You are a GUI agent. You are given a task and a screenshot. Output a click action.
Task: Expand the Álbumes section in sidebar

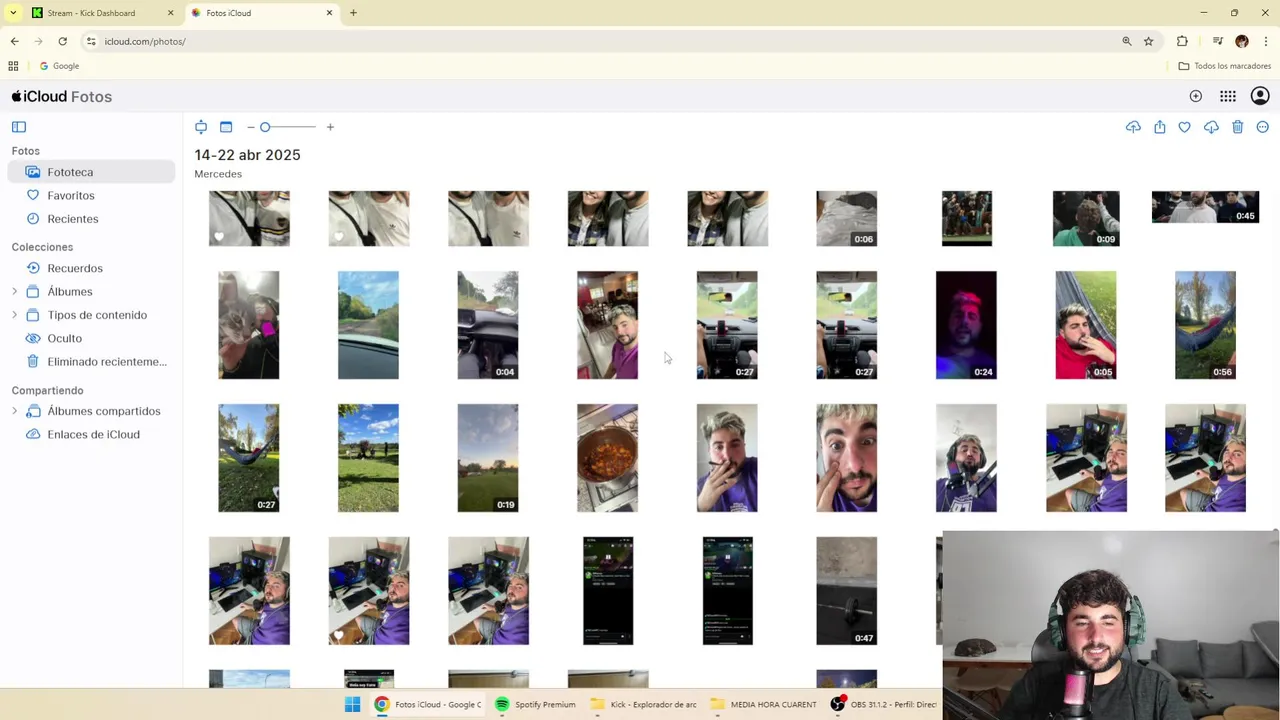point(14,292)
